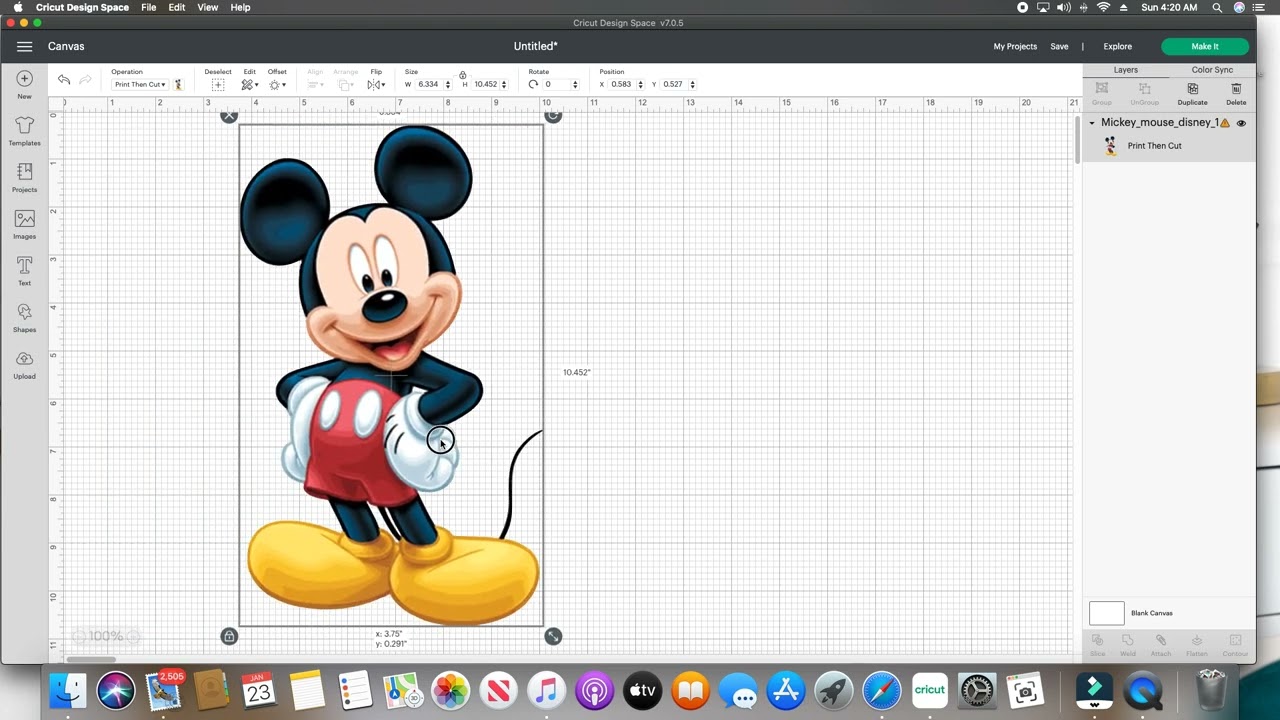Open Safari from the Dock
Image resolution: width=1280 pixels, height=720 pixels.
(x=881, y=690)
